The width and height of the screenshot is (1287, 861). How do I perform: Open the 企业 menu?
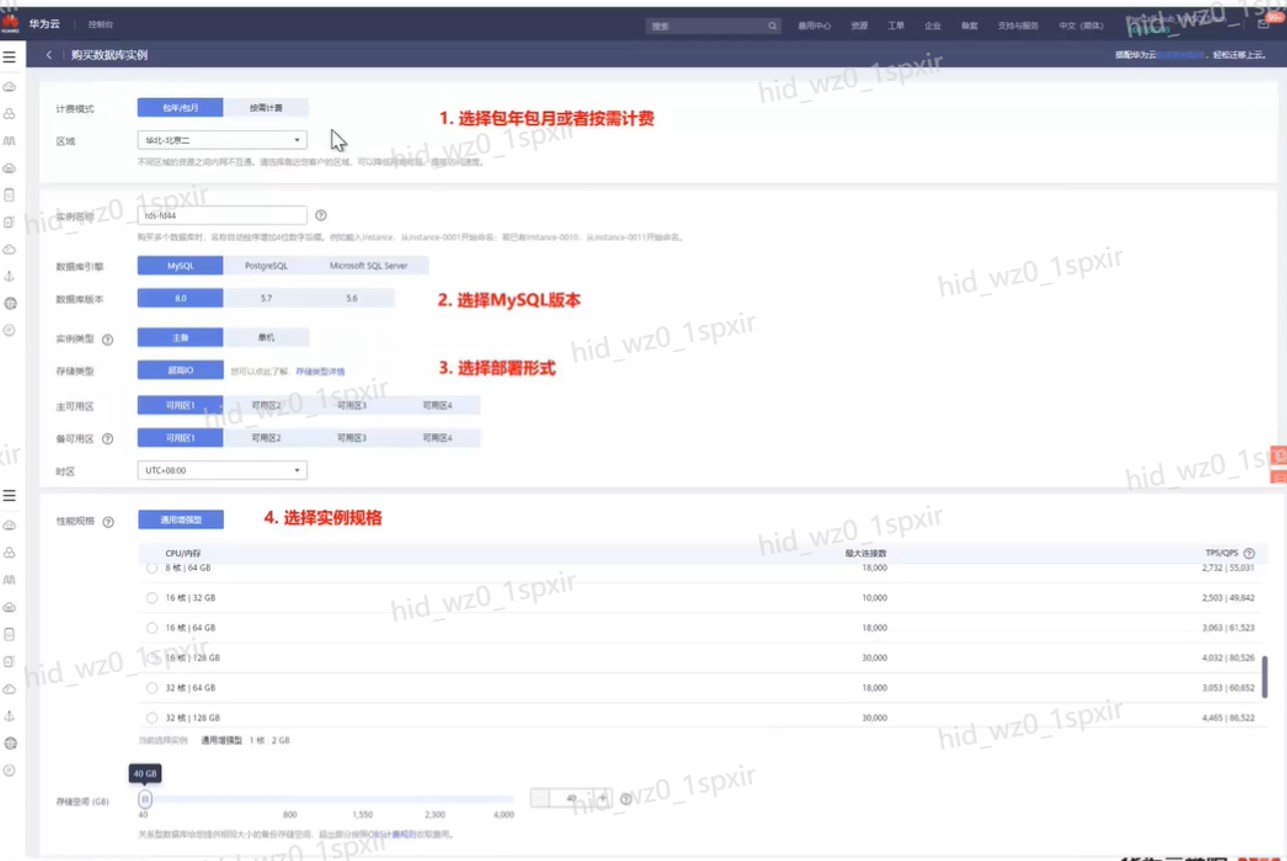(933, 26)
